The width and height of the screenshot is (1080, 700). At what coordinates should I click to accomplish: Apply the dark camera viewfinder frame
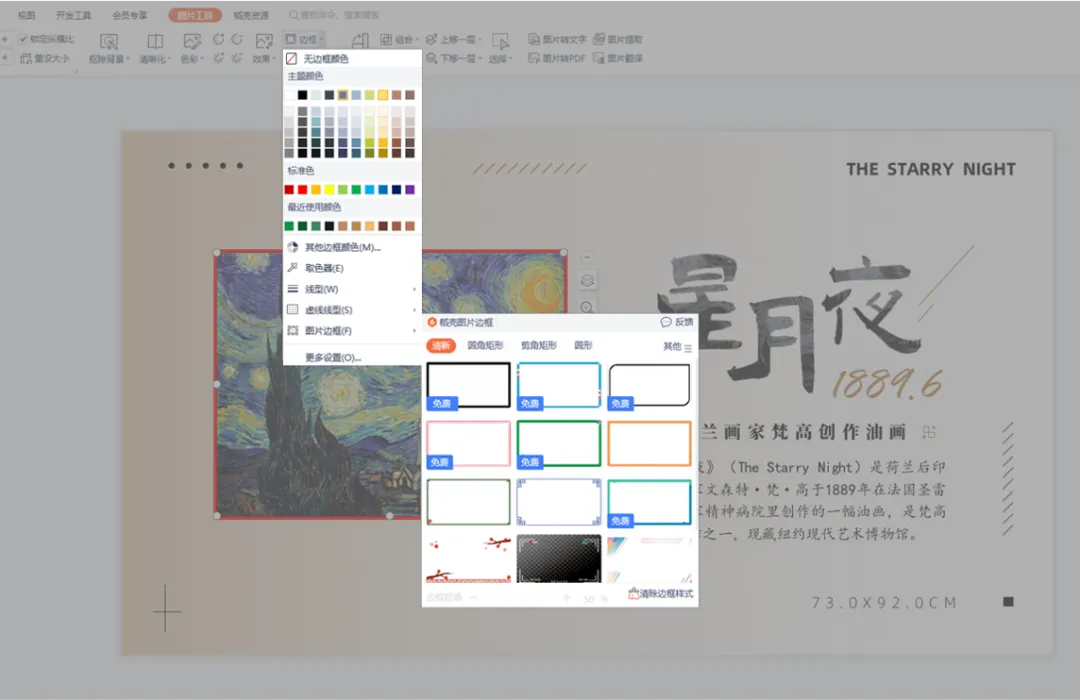coord(559,559)
